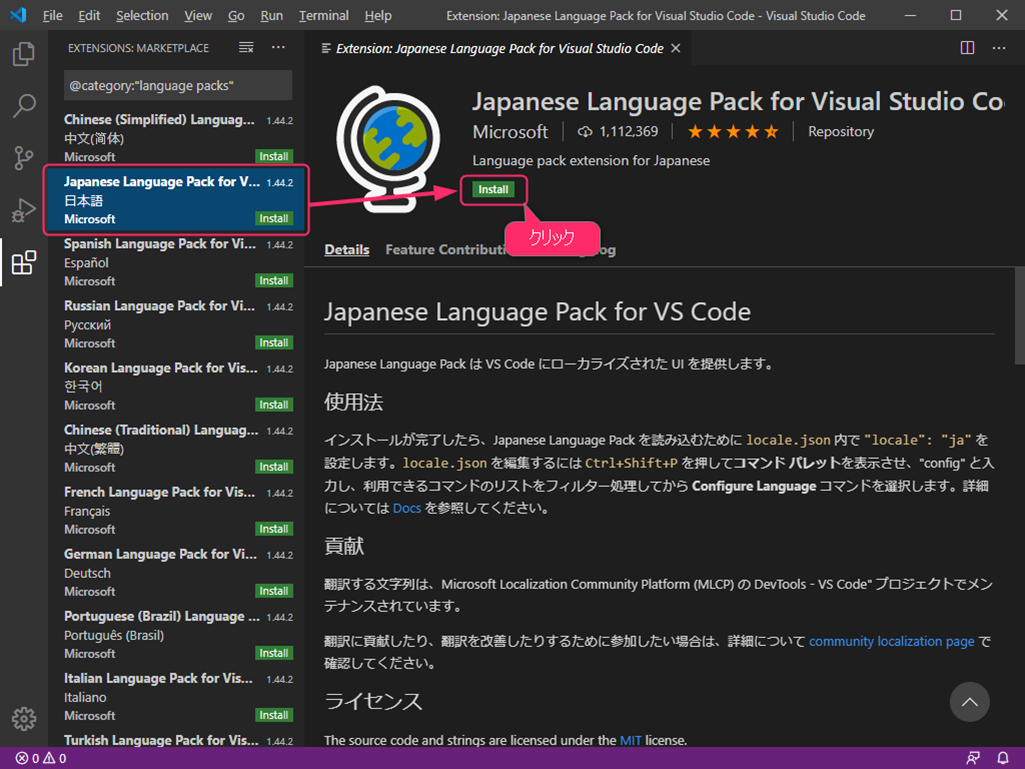The width and height of the screenshot is (1025, 769).
Task: Install the Korean Language Pack
Action: click(x=274, y=405)
